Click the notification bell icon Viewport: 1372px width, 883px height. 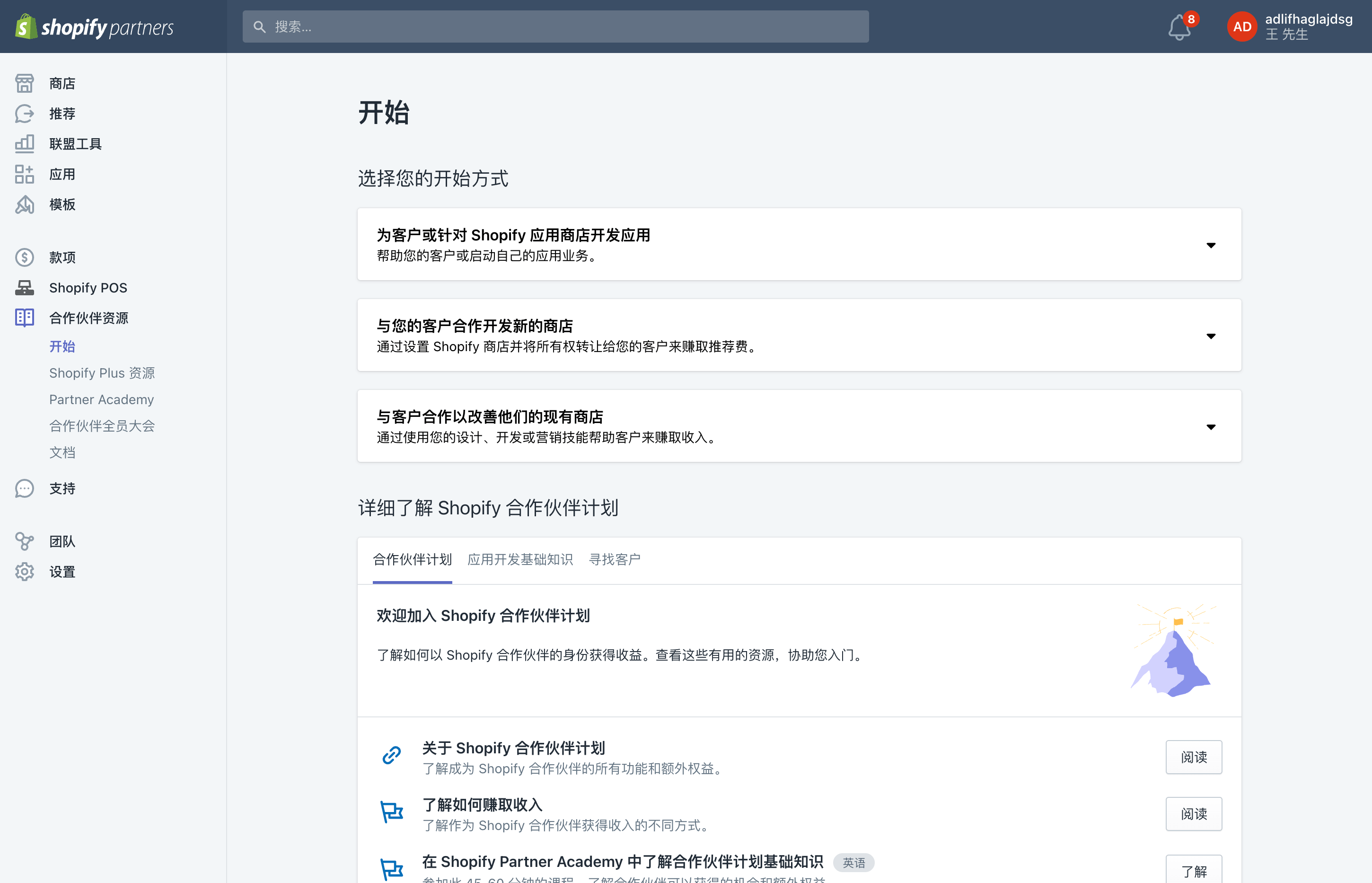1179,27
